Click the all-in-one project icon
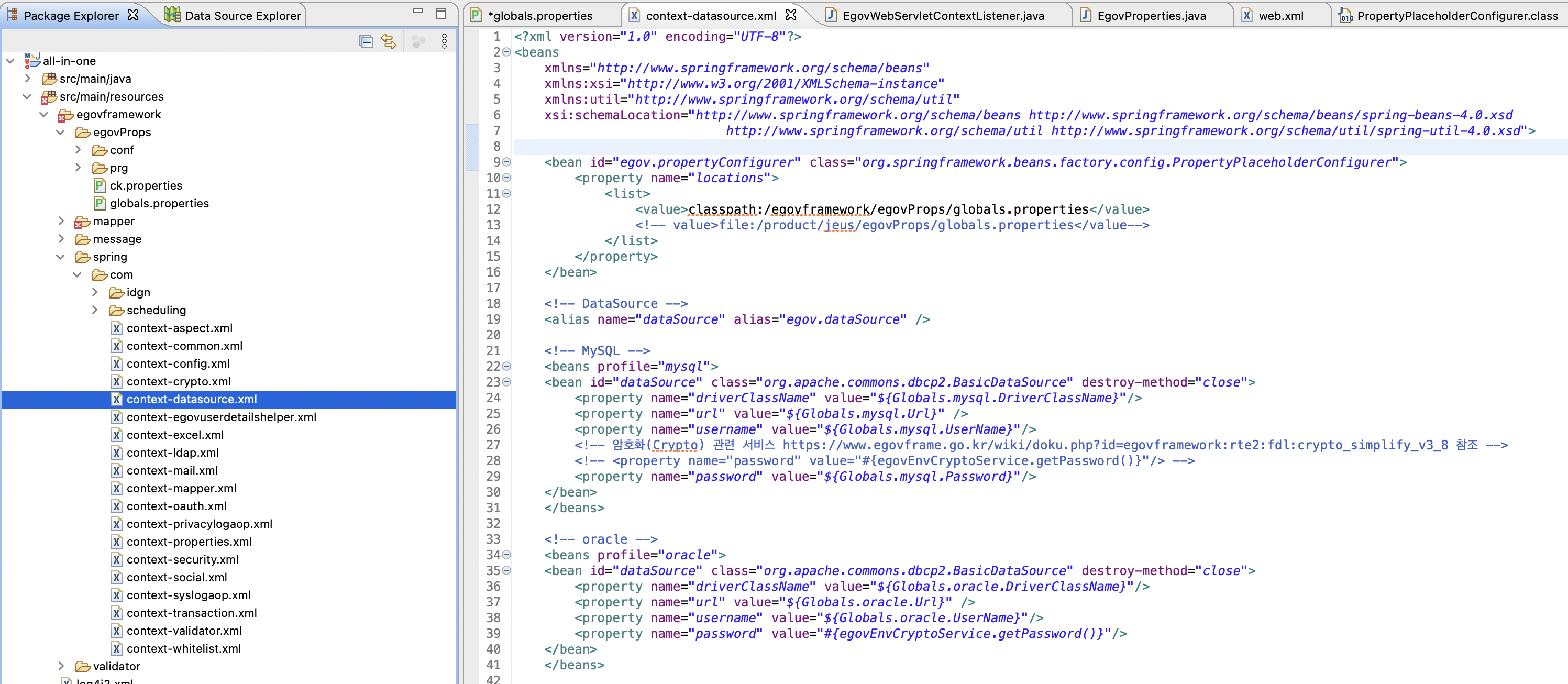The width and height of the screenshot is (1568, 684). coord(32,60)
